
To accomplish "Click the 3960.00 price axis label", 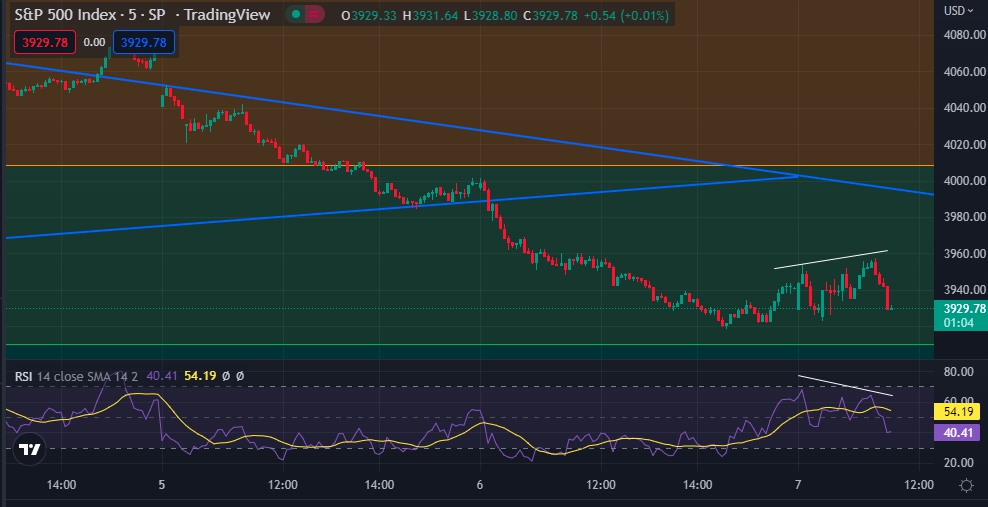I will pos(965,254).
